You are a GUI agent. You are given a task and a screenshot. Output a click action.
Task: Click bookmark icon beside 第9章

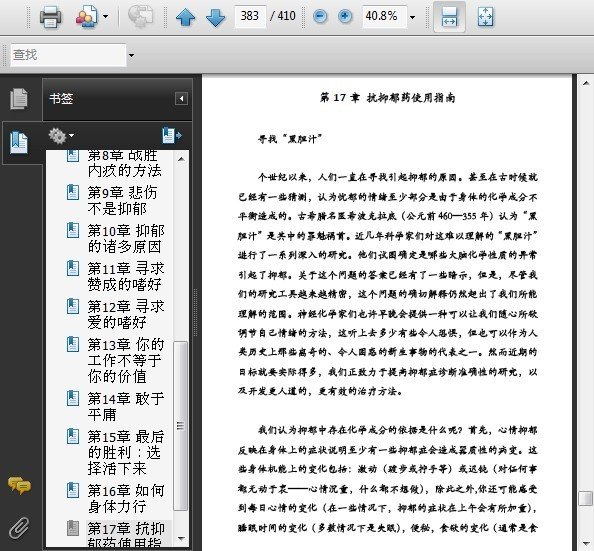click(73, 192)
